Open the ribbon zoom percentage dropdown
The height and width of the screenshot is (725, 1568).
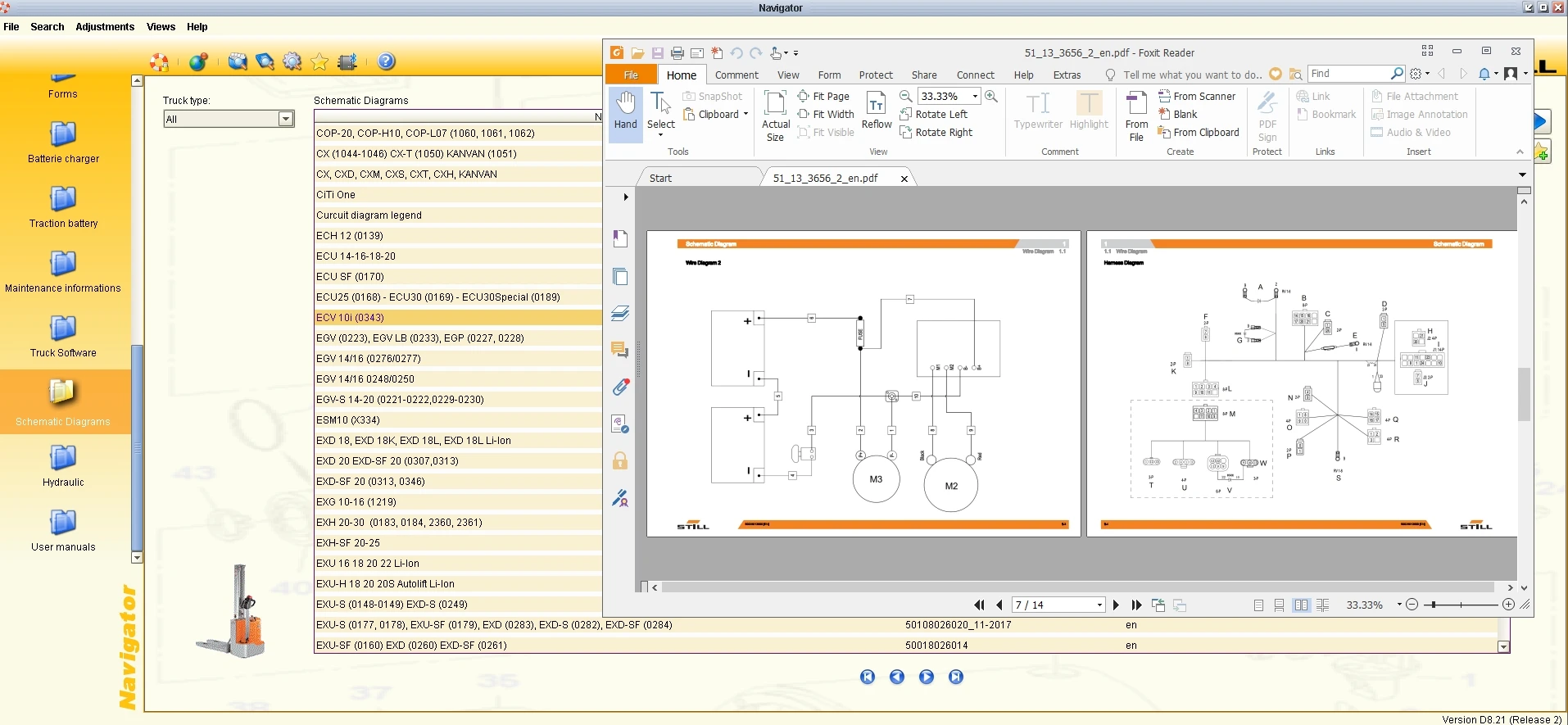point(975,97)
